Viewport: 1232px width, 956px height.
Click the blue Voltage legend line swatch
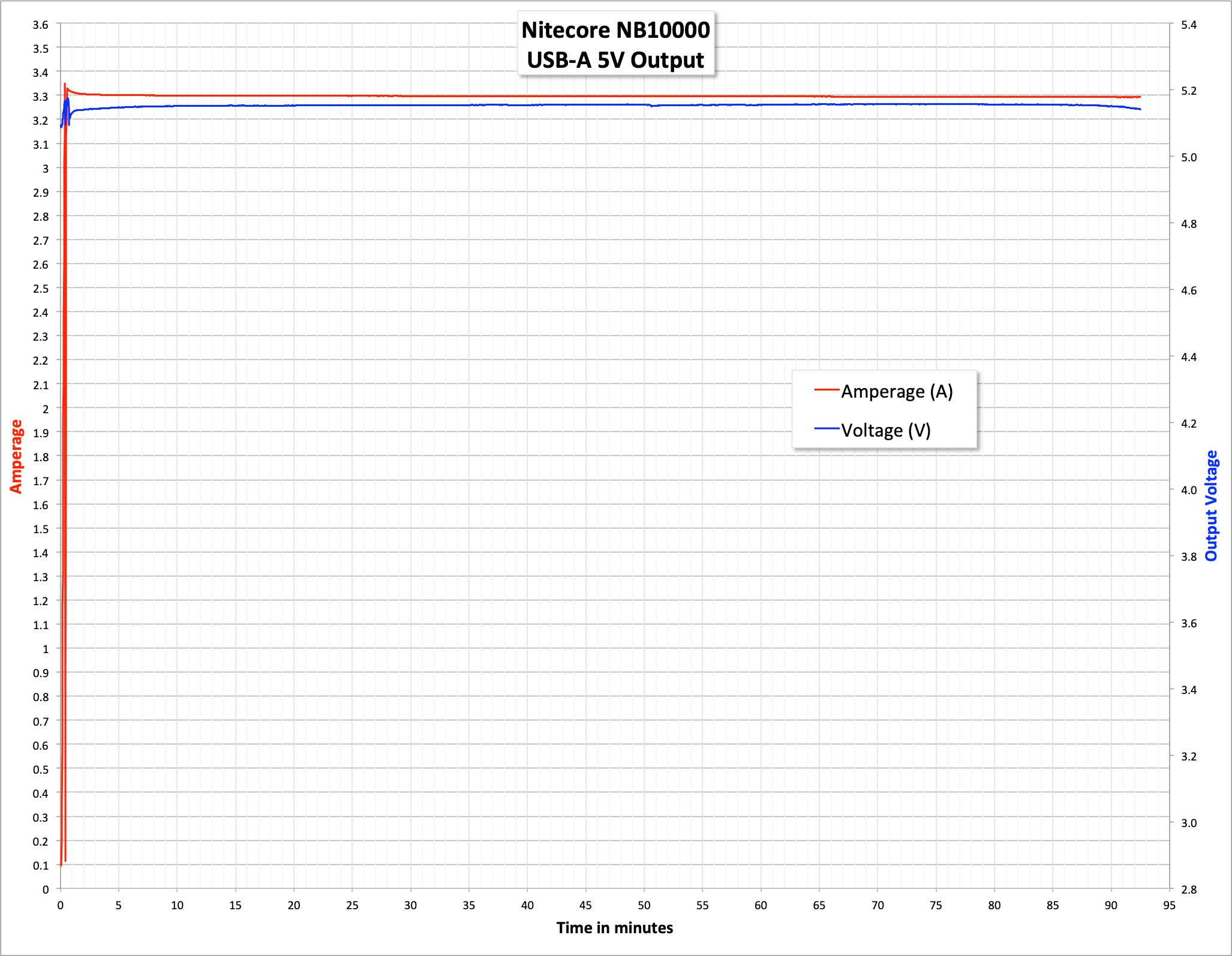click(826, 429)
